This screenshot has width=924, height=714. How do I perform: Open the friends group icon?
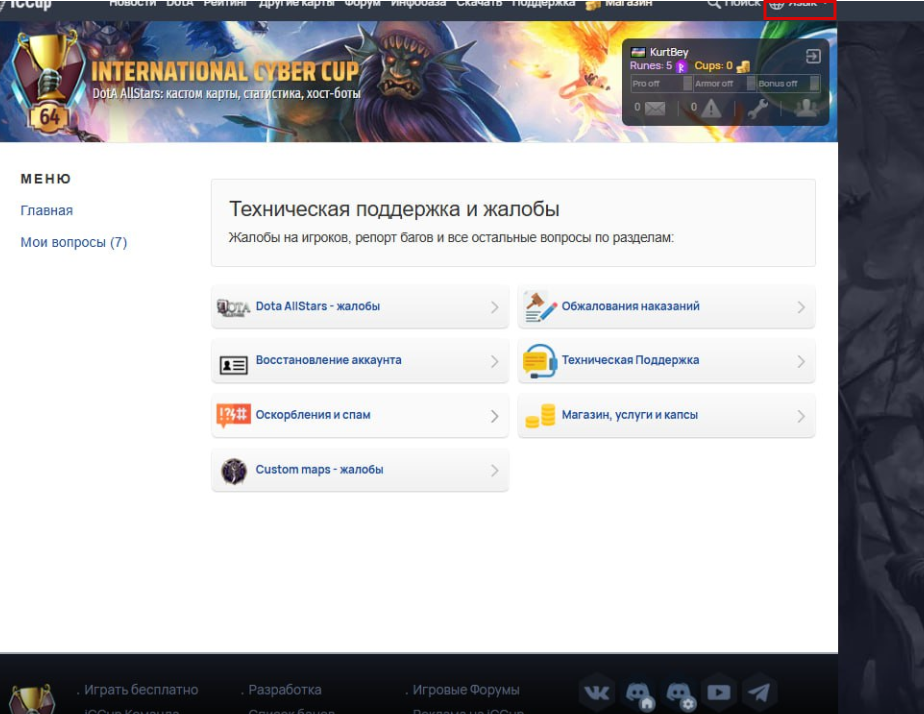pyautogui.click(x=806, y=108)
